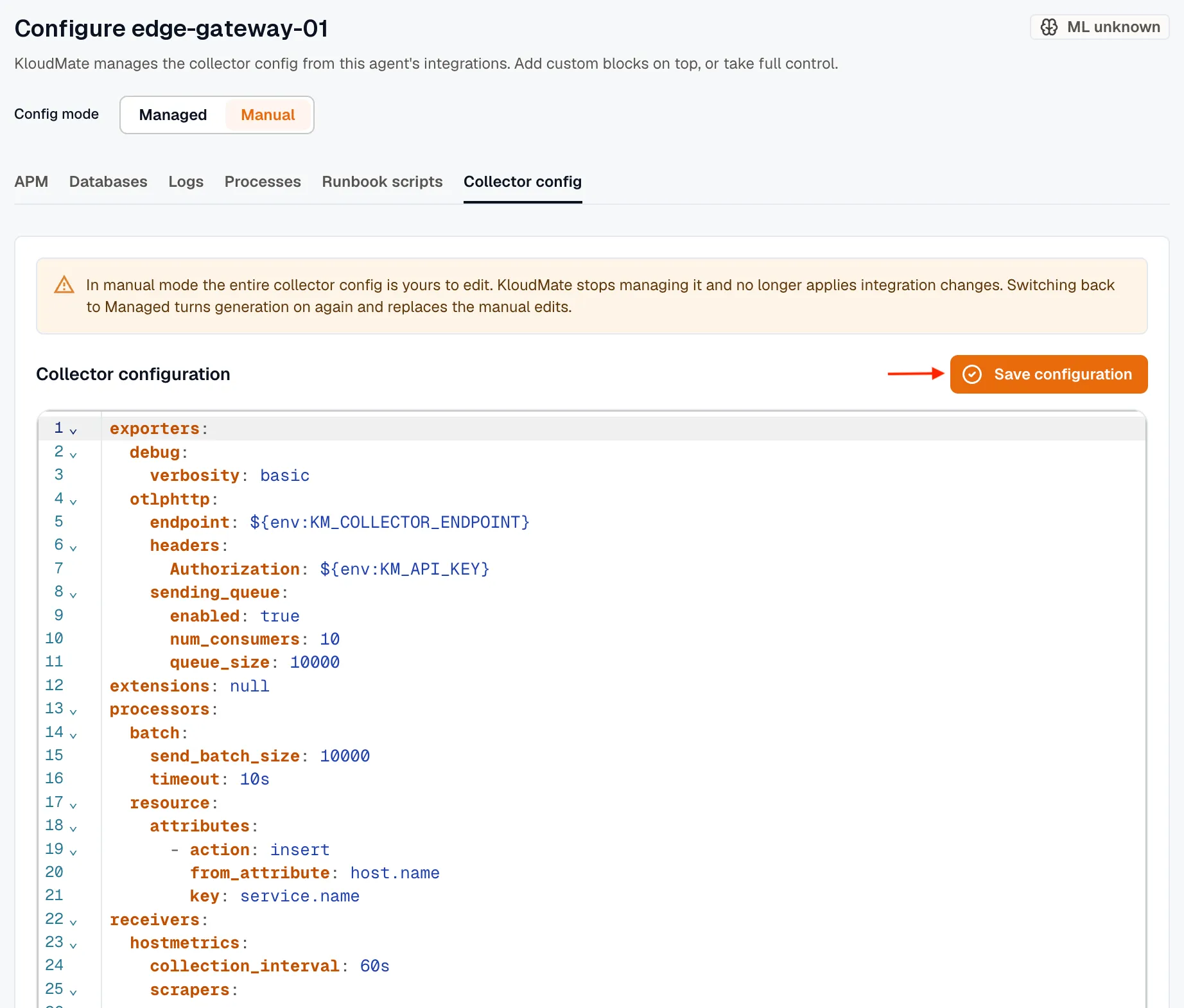Click the send_batch_size value 10000
The width and height of the screenshot is (1184, 1008).
point(345,756)
